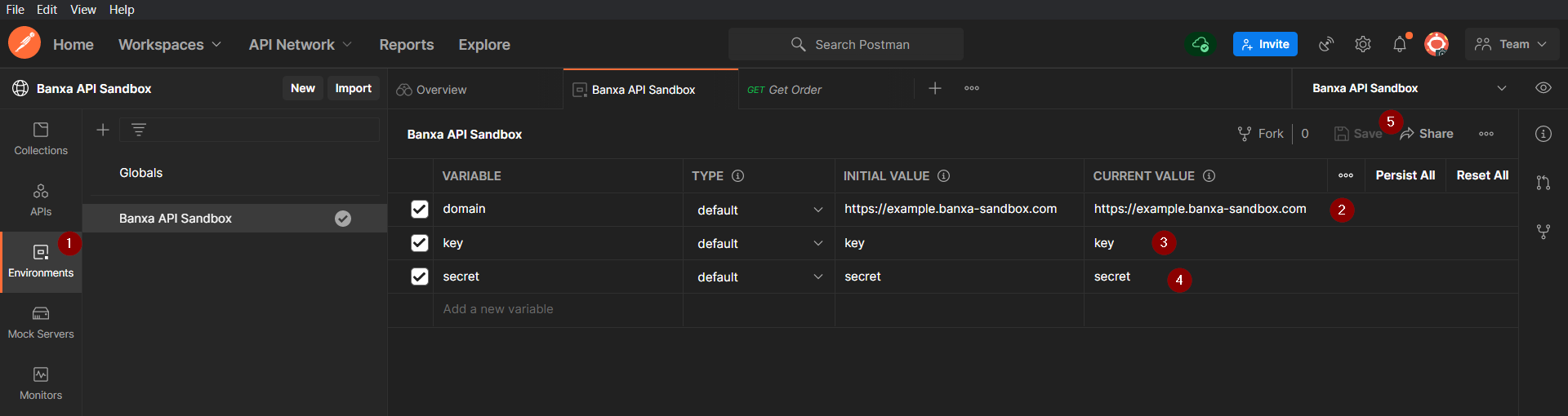Click the info icon next to CURRENT VALUE

pyautogui.click(x=1209, y=176)
